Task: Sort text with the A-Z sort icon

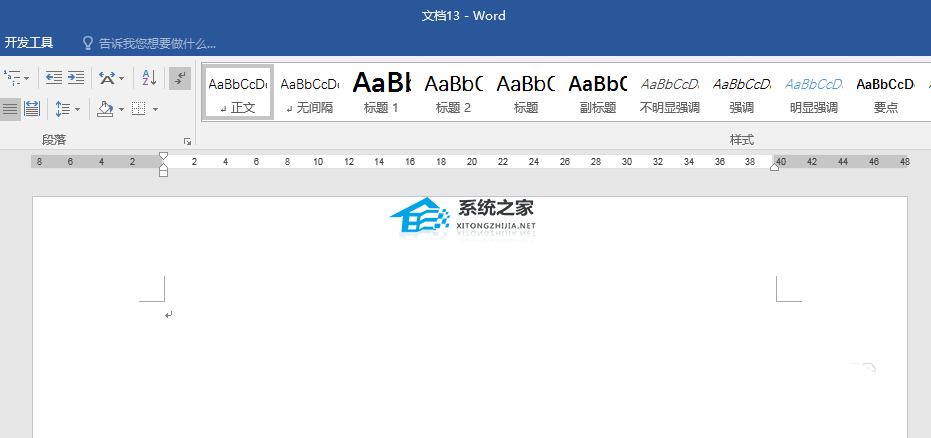Action: 149,78
